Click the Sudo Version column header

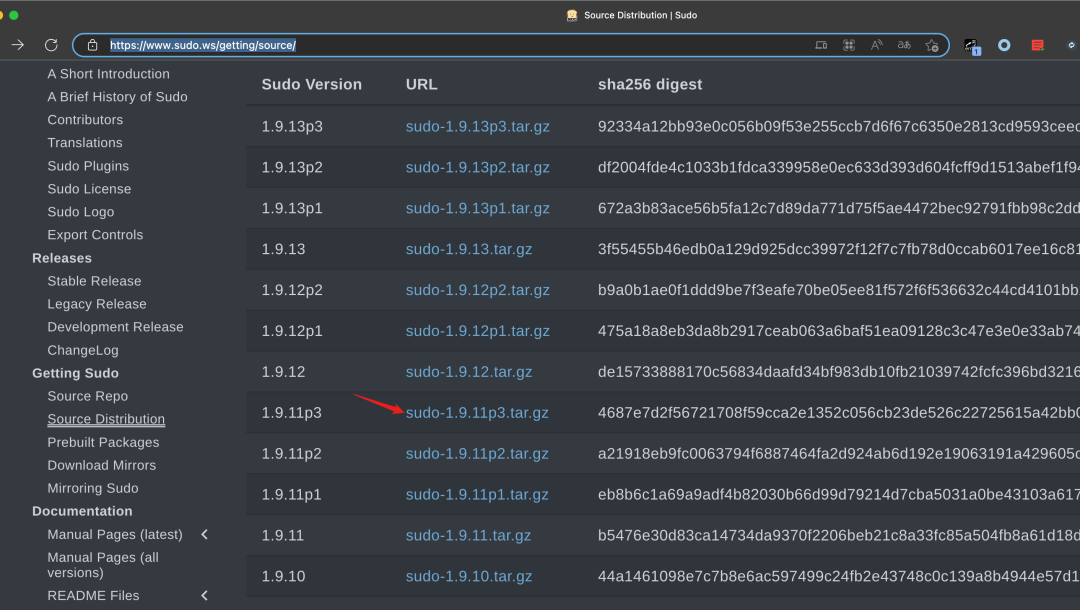point(311,85)
